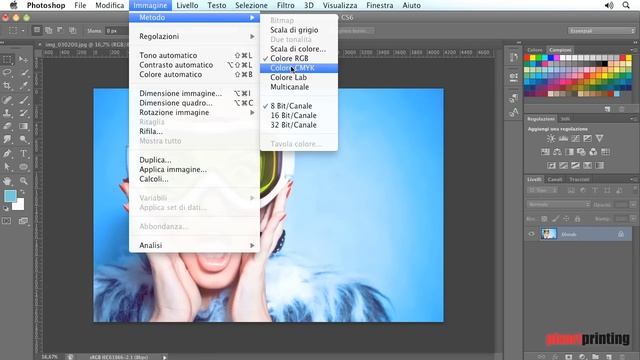The height and width of the screenshot is (360, 640).
Task: Add a Levels adjustment
Action: 563,139
